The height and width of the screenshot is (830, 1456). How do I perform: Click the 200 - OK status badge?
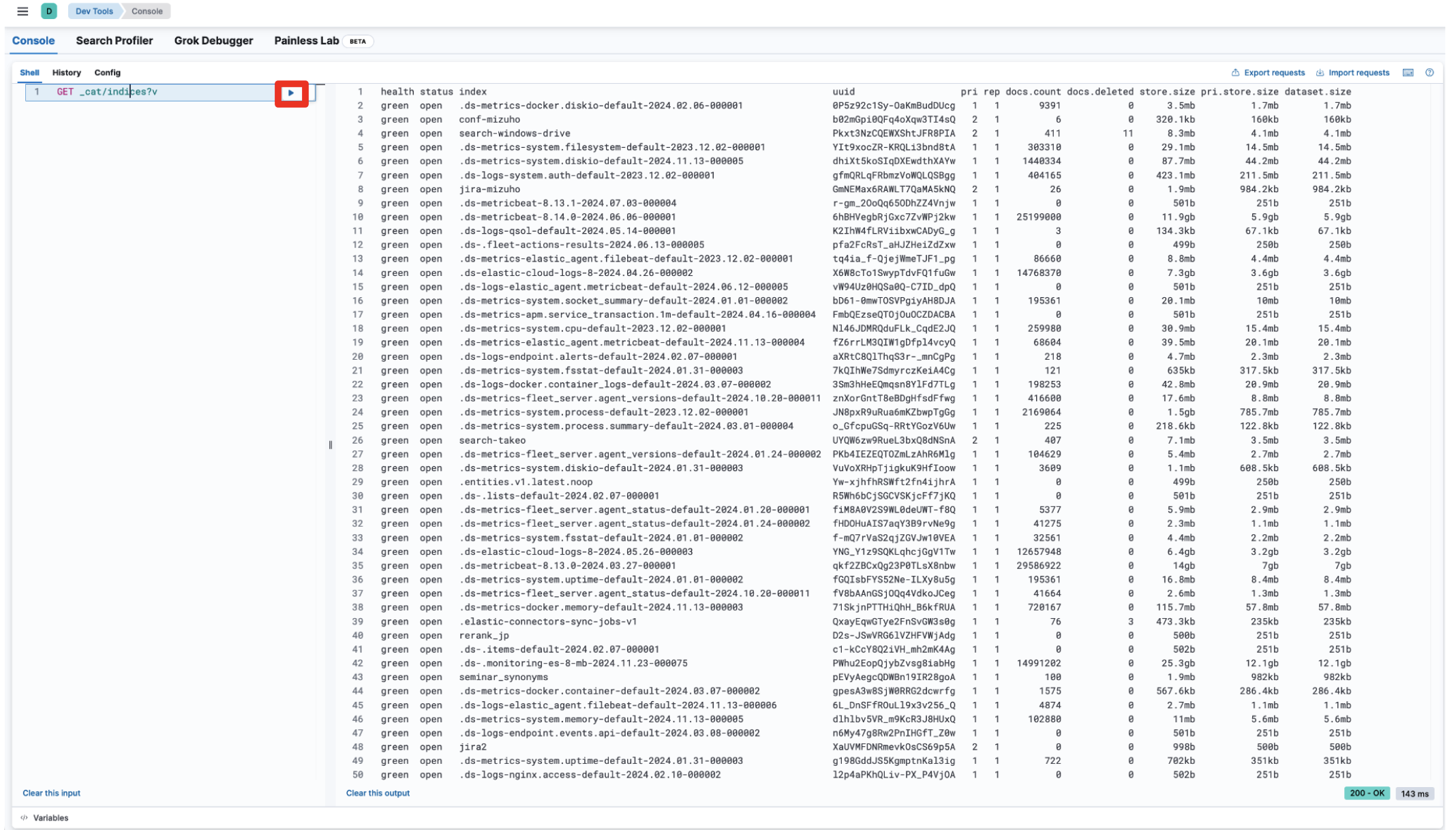(1367, 793)
